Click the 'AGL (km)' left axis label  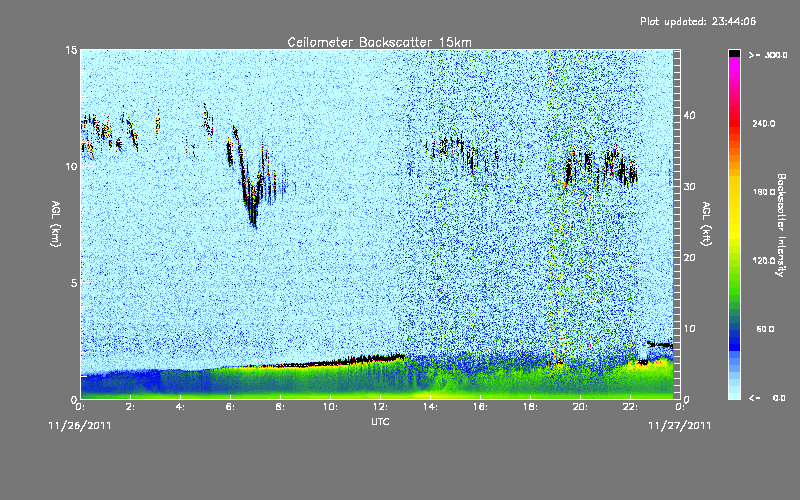[56, 224]
